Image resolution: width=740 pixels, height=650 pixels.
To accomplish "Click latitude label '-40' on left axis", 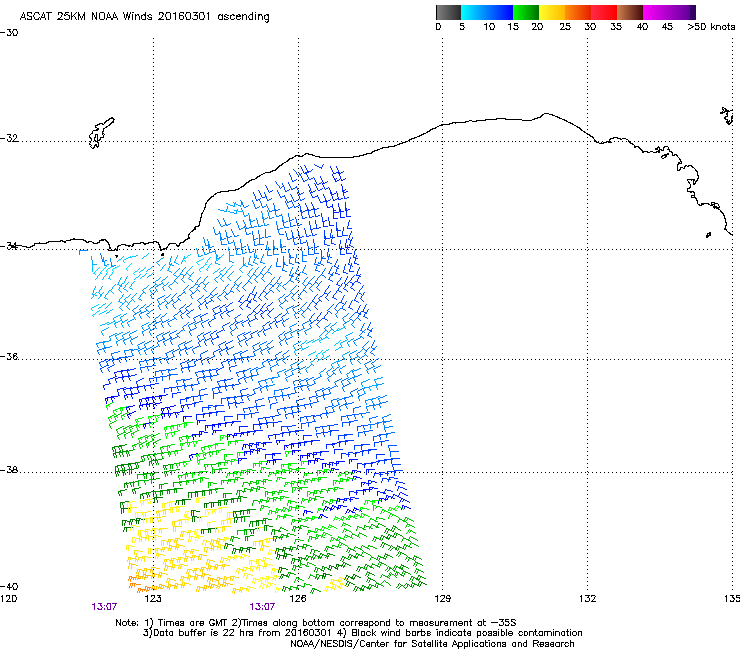I will coord(9,586).
